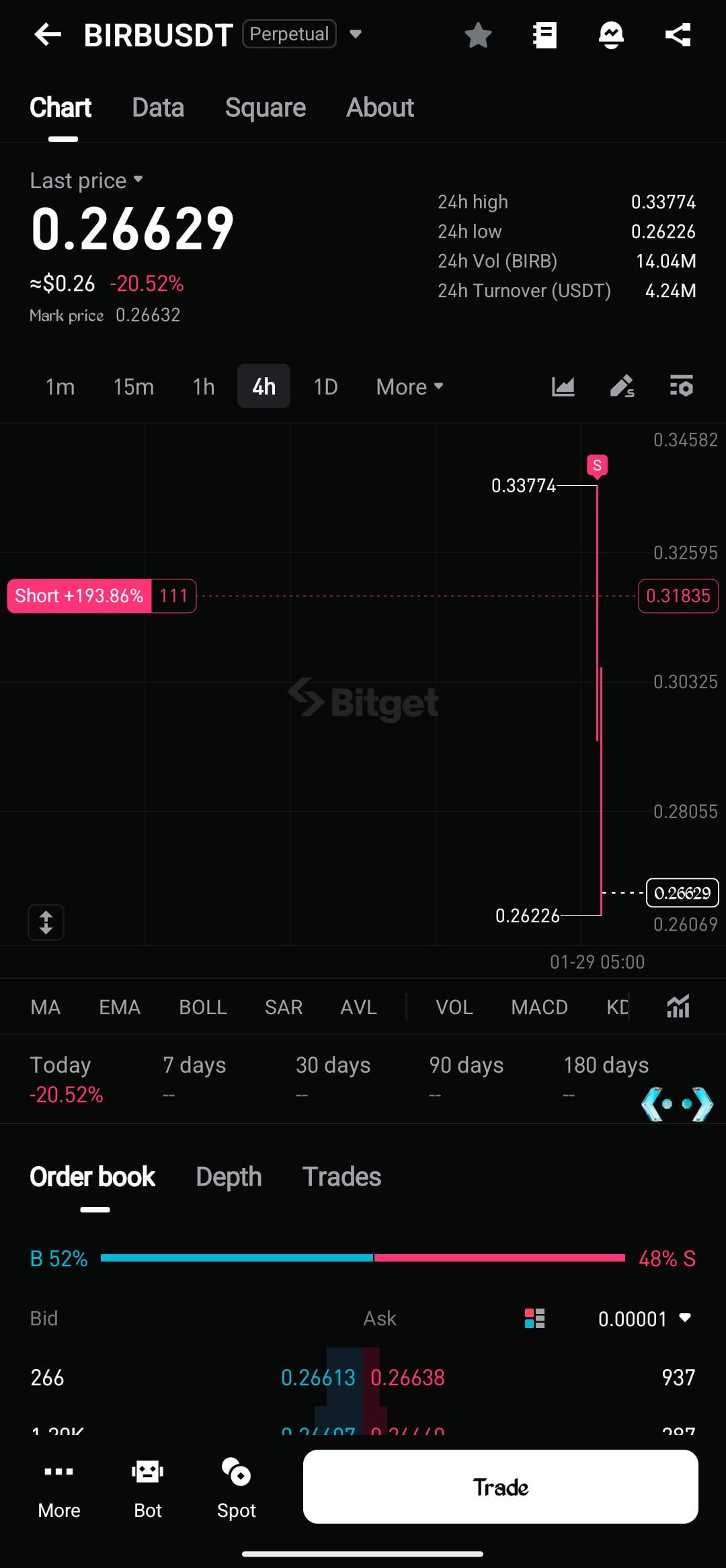Tap the 0.26638 ask price
Image resolution: width=726 pixels, height=1568 pixels.
(407, 1378)
